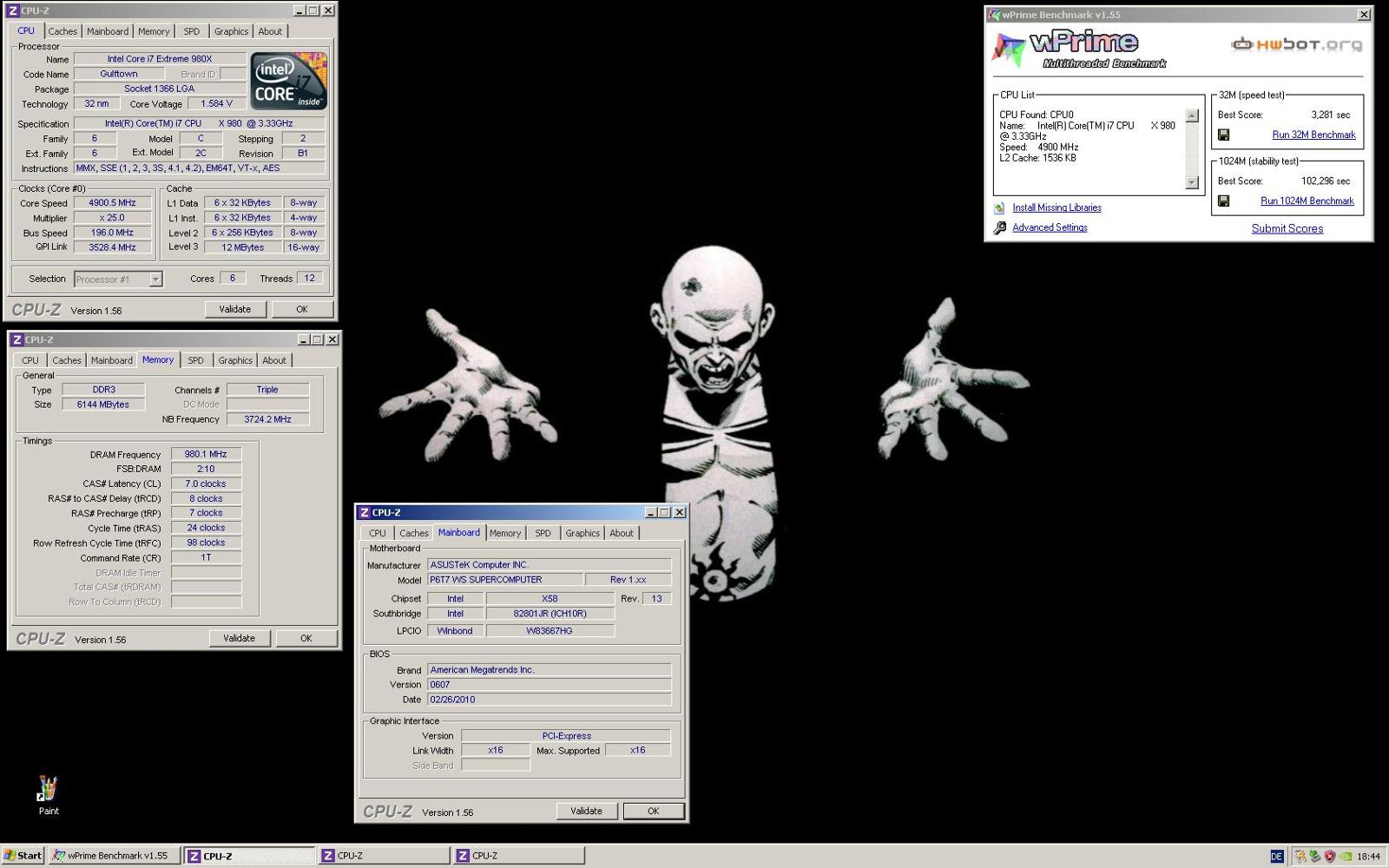Click the wPrime logo graphic

1079,49
